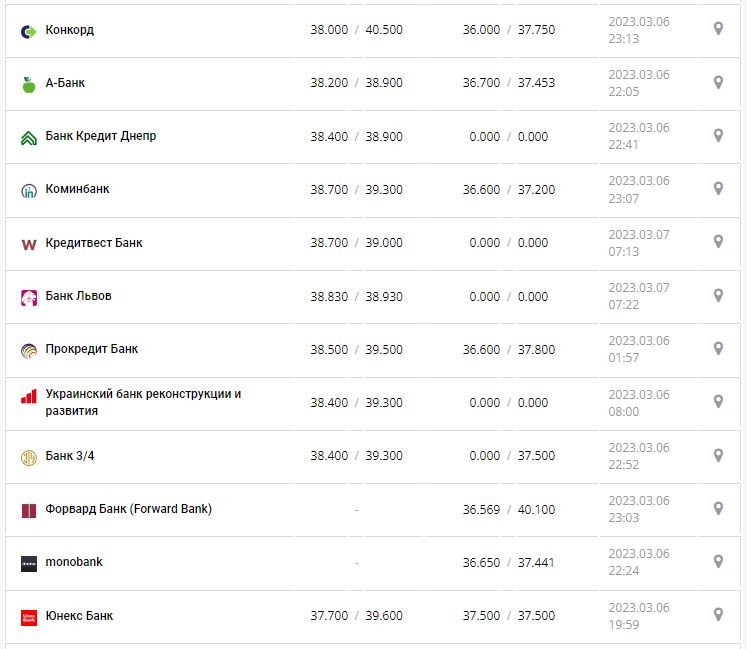747x649 pixels.
Task: Click the Конкорд bank logo icon
Action: (x=28, y=31)
